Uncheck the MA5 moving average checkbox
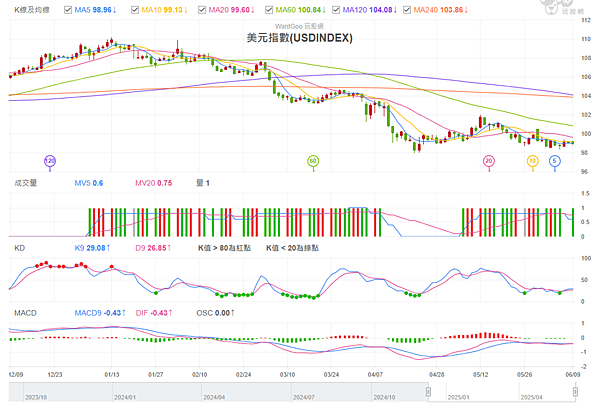600x407 pixels. 68,10
